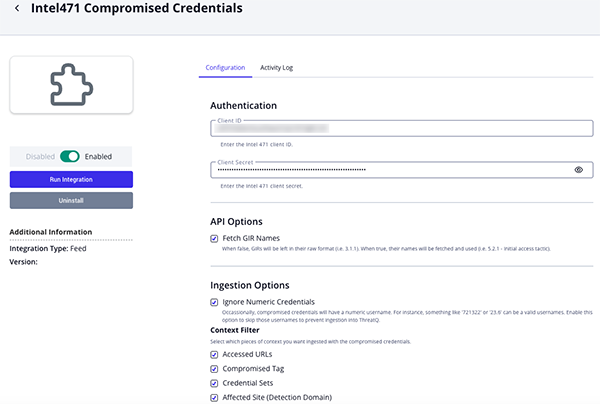Click the Enabled label beside the switch
600x404 pixels.
(x=98, y=156)
